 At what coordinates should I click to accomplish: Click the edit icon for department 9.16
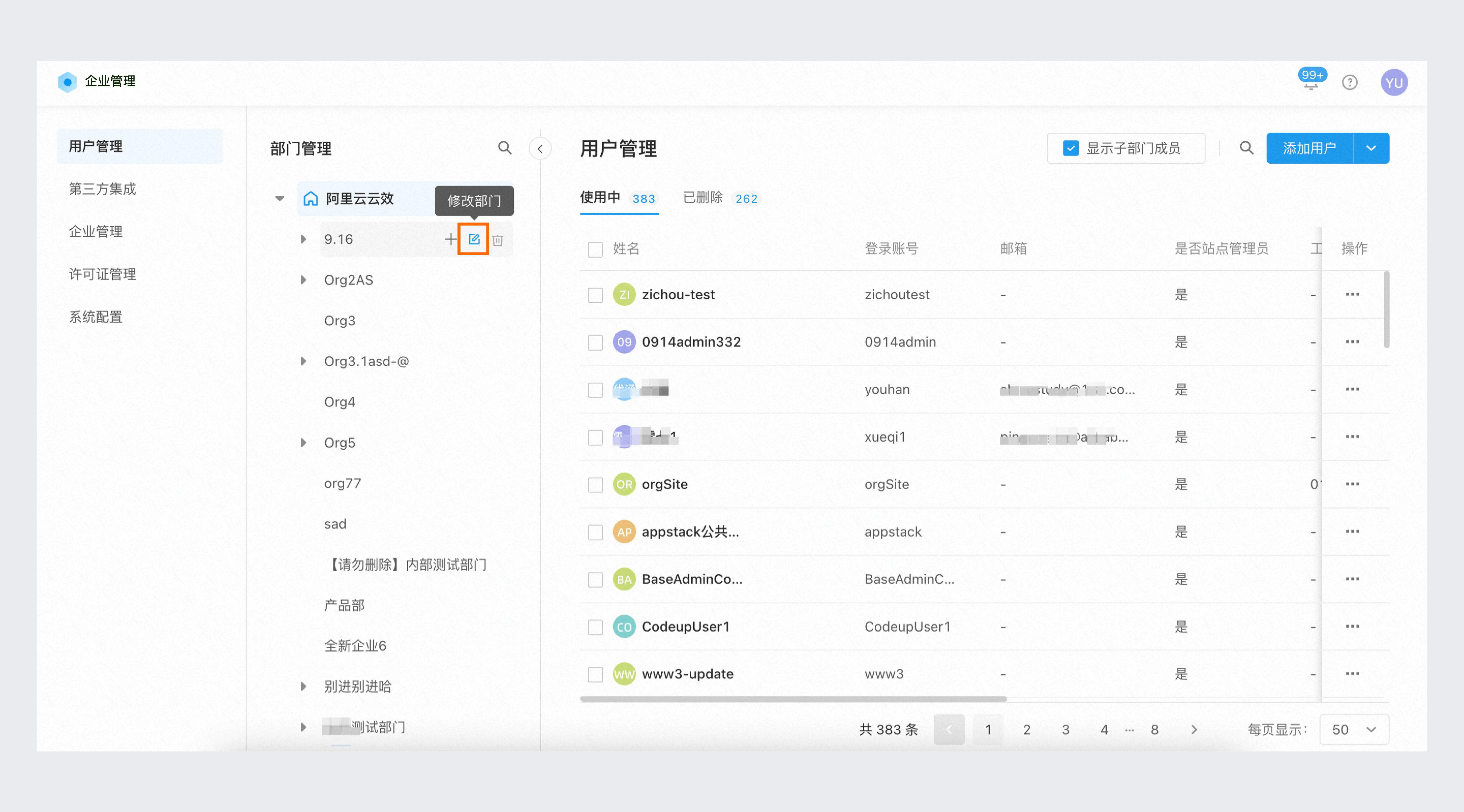pyautogui.click(x=474, y=239)
